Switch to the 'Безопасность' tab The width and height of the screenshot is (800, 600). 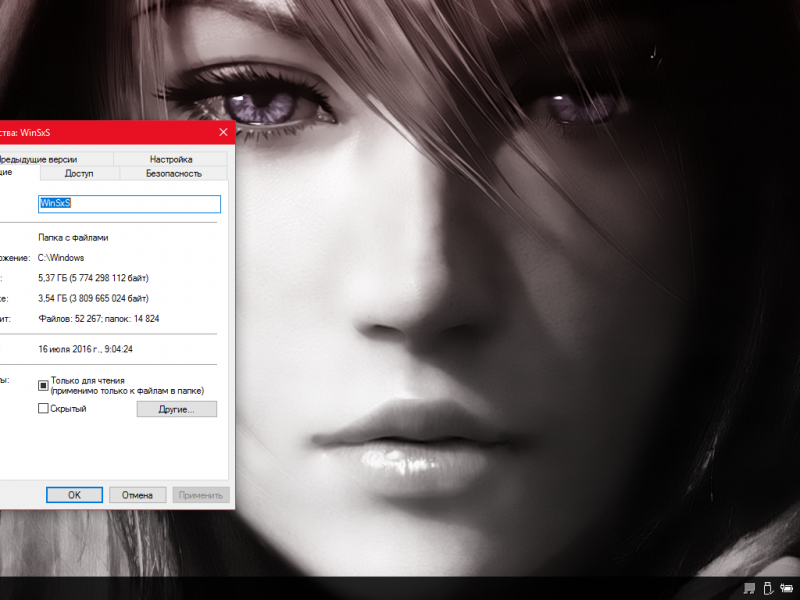(x=173, y=173)
